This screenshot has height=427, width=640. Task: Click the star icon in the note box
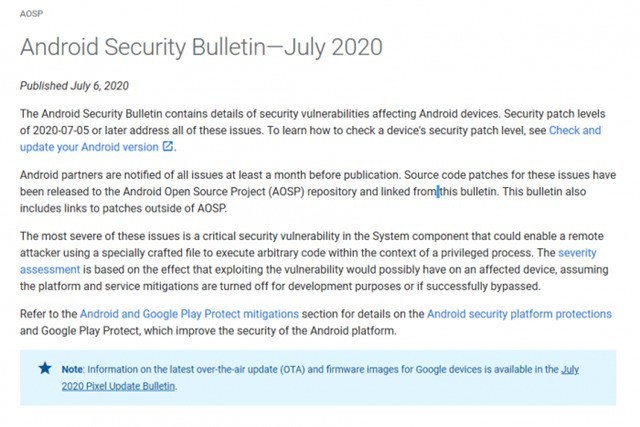[x=44, y=368]
